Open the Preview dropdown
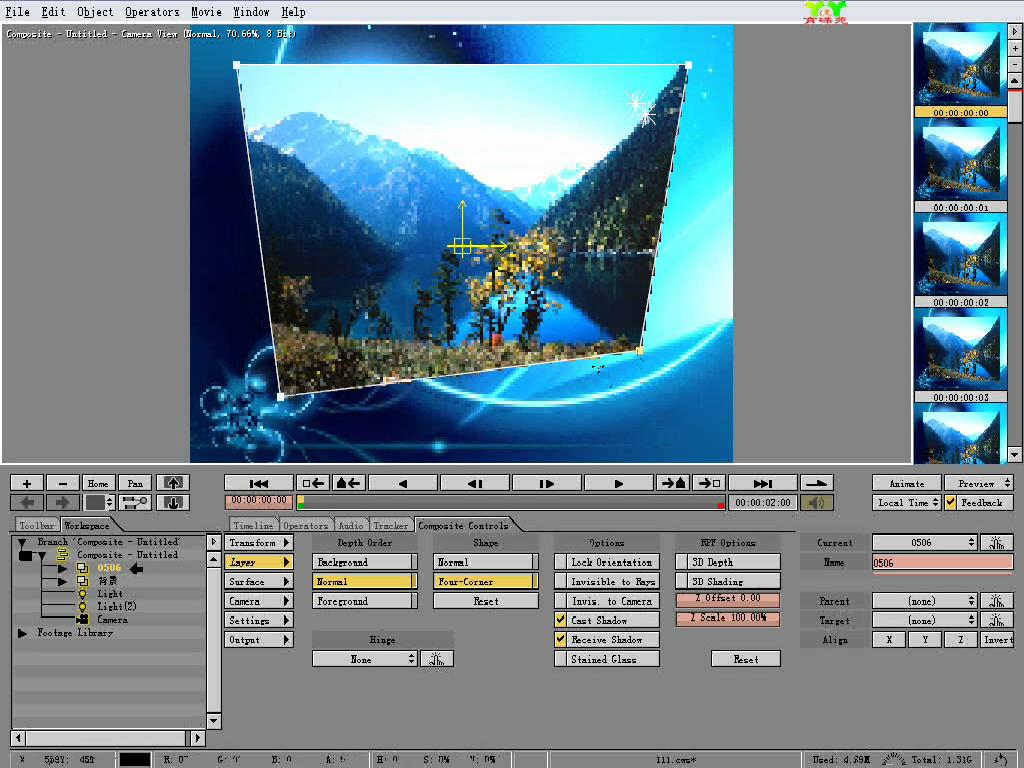Image resolution: width=1024 pixels, height=768 pixels. 978,483
